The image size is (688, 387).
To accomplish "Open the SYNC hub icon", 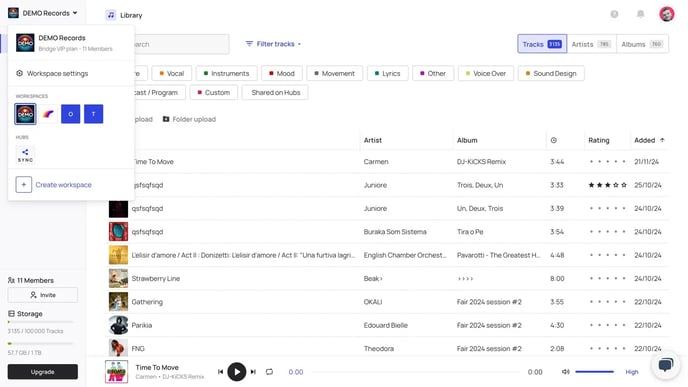I will [25, 155].
